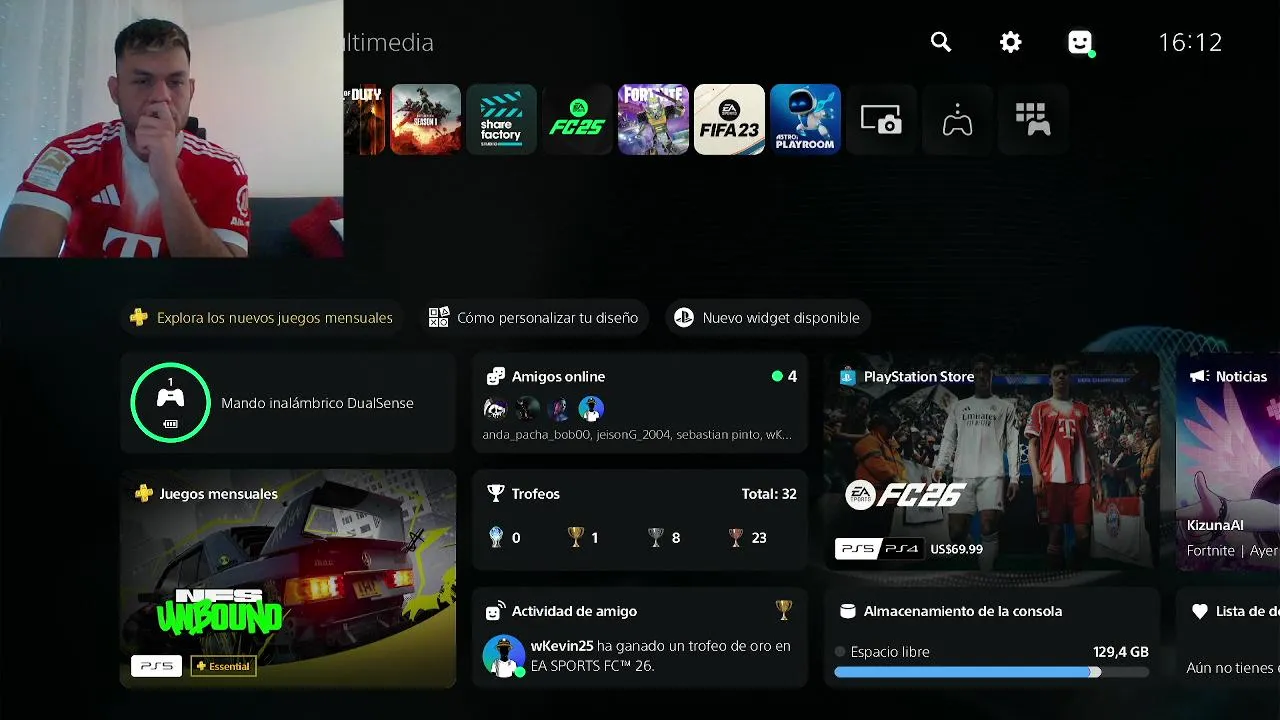Launch the Share Factory Studio app
The width and height of the screenshot is (1280, 720).
[x=501, y=119]
